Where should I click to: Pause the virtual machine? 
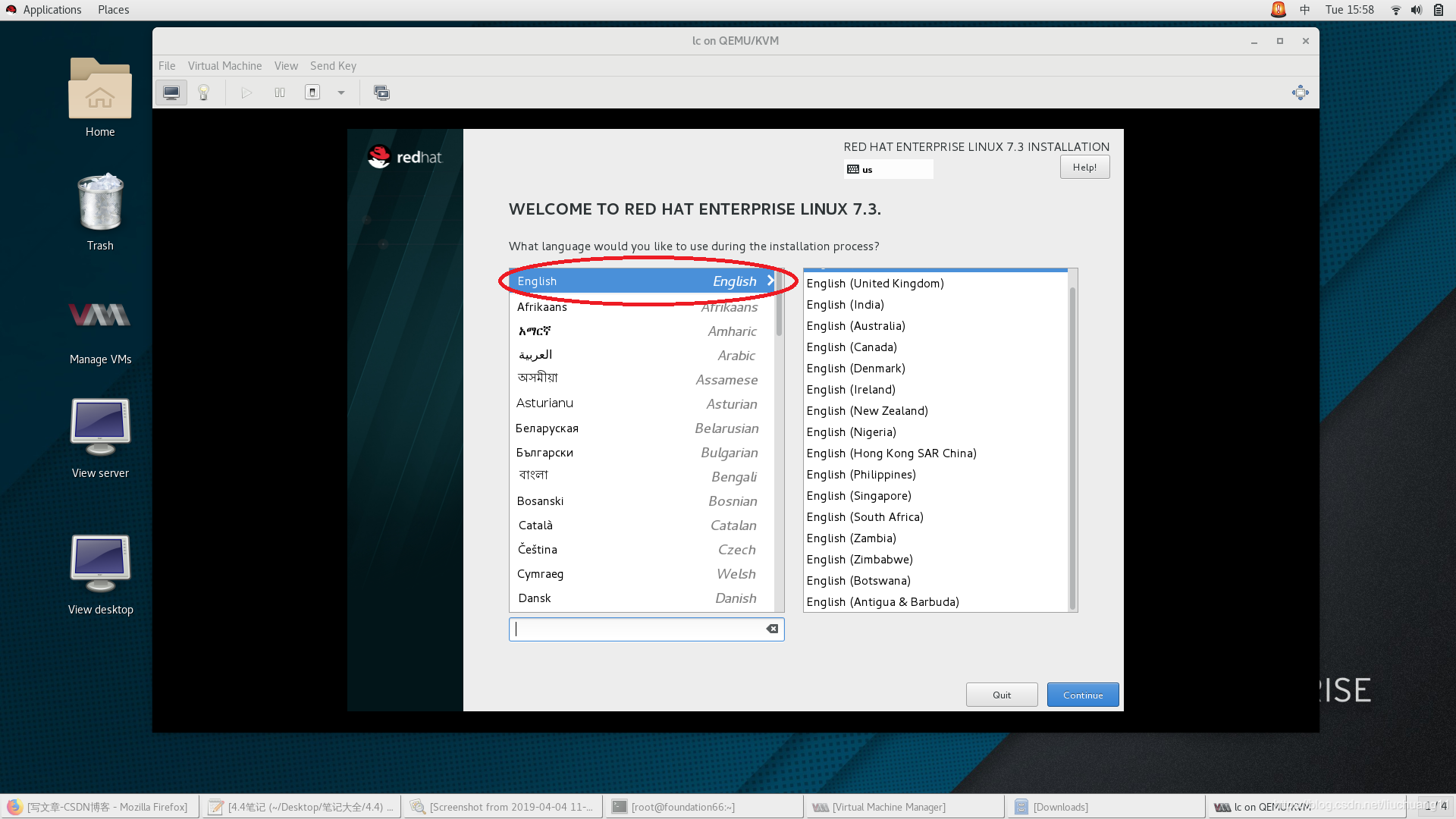[x=280, y=93]
